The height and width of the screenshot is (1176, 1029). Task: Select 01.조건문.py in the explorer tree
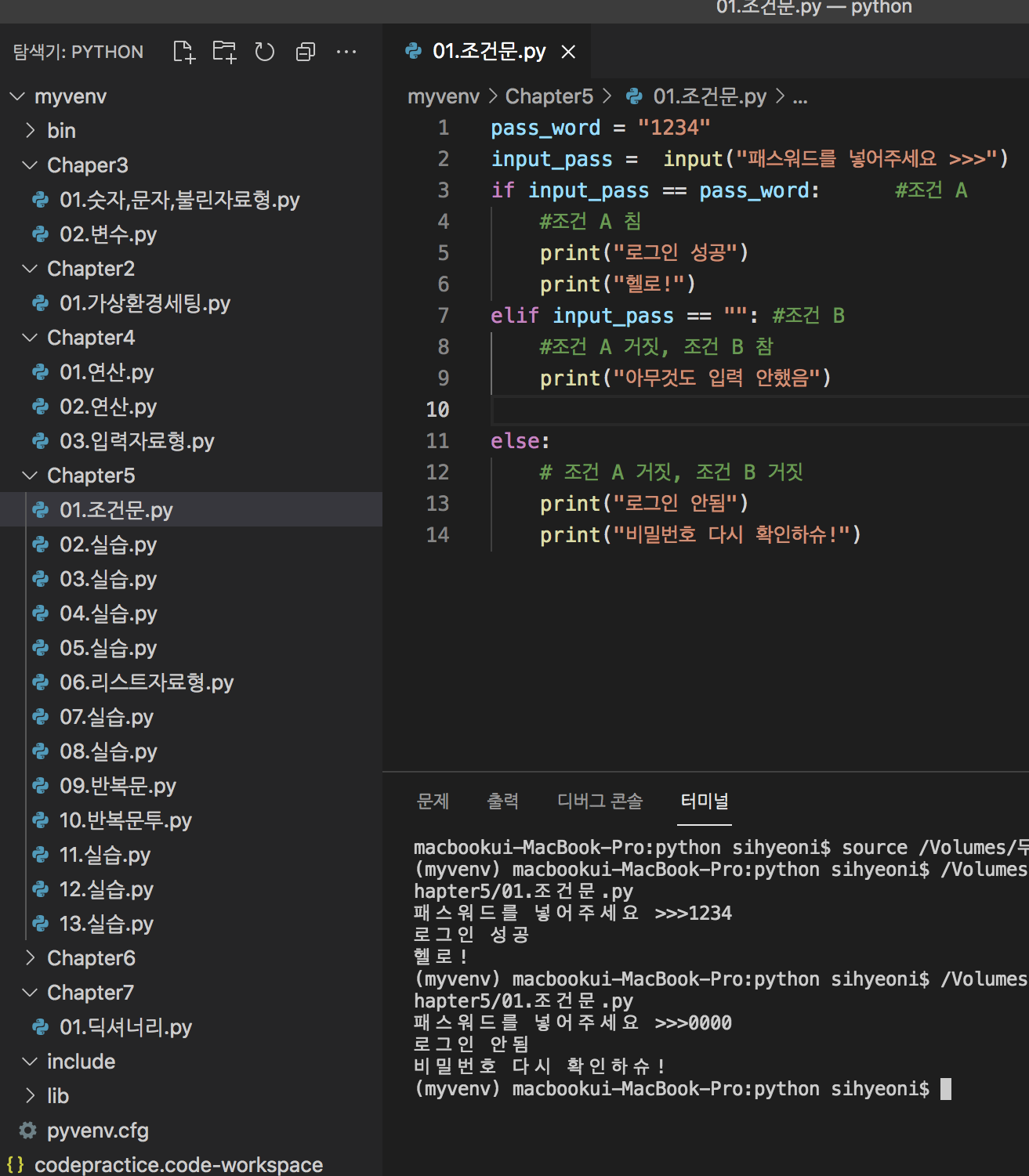tap(191, 510)
